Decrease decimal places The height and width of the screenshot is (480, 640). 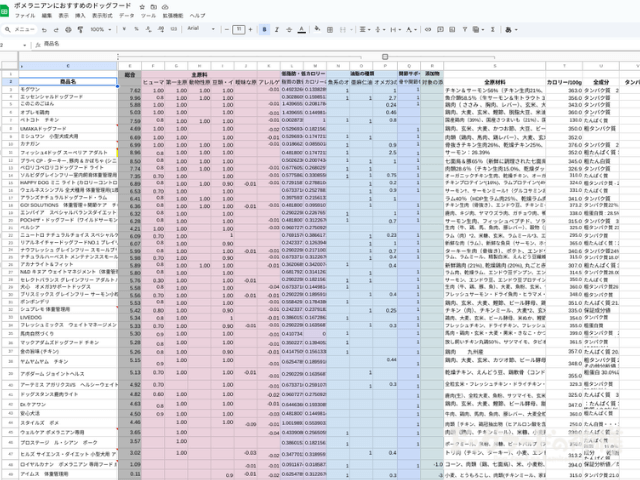tap(149, 29)
